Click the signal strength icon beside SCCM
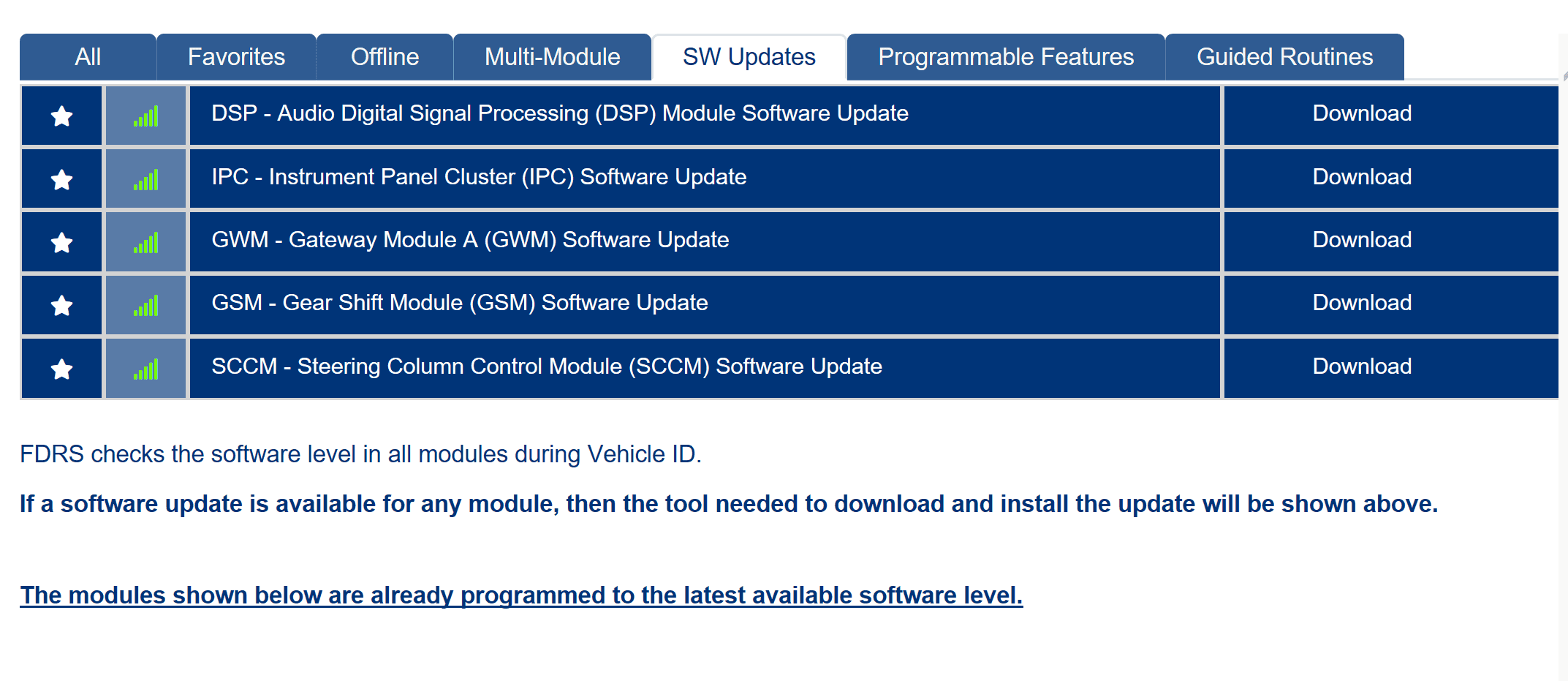1568x681 pixels. [x=145, y=368]
